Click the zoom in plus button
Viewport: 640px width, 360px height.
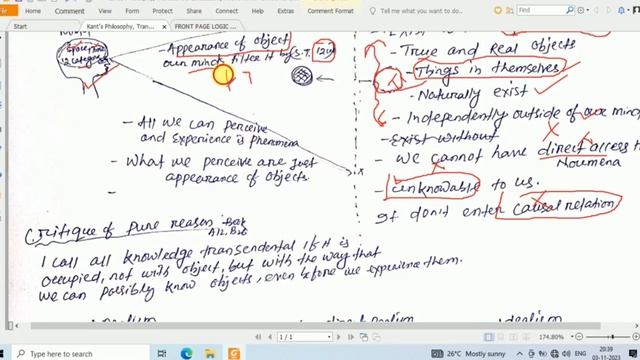coord(635,337)
